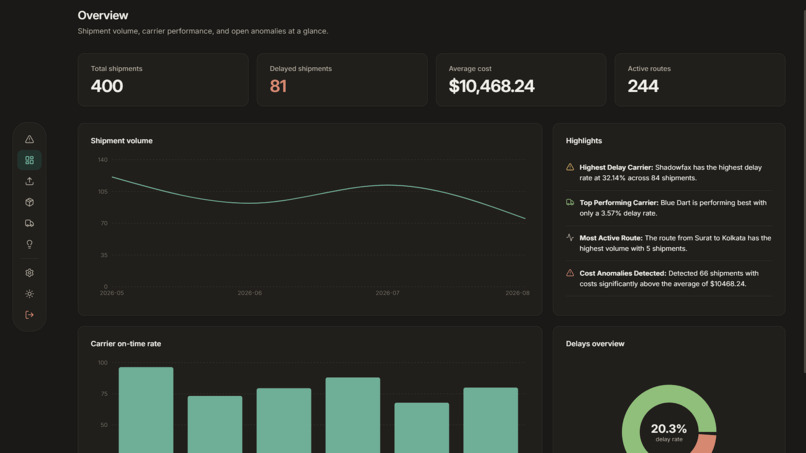The image size is (806, 453).
Task: Toggle the sun theme icon in sidebar
Action: coord(29,294)
